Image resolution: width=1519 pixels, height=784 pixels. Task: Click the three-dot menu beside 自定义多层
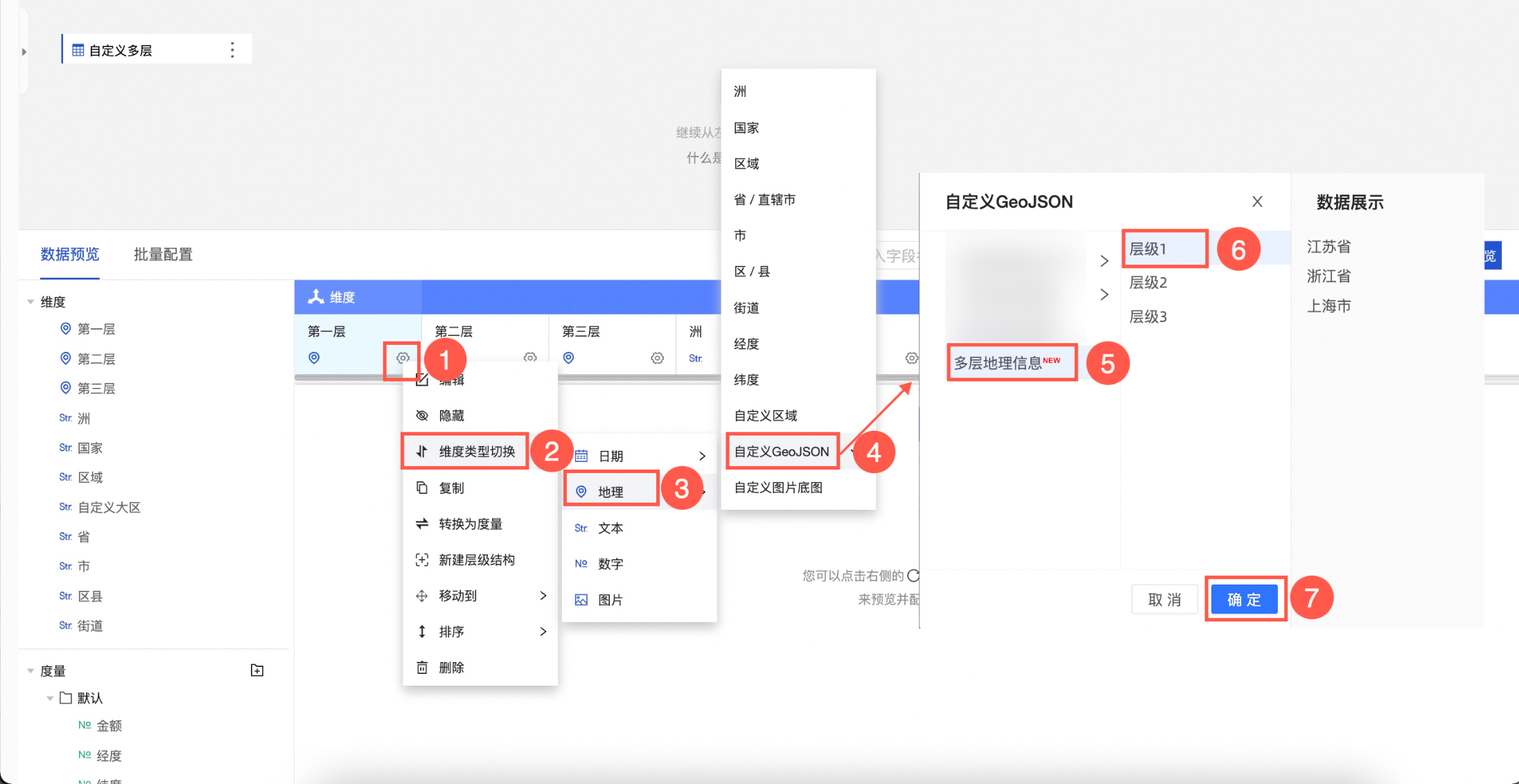tap(232, 50)
